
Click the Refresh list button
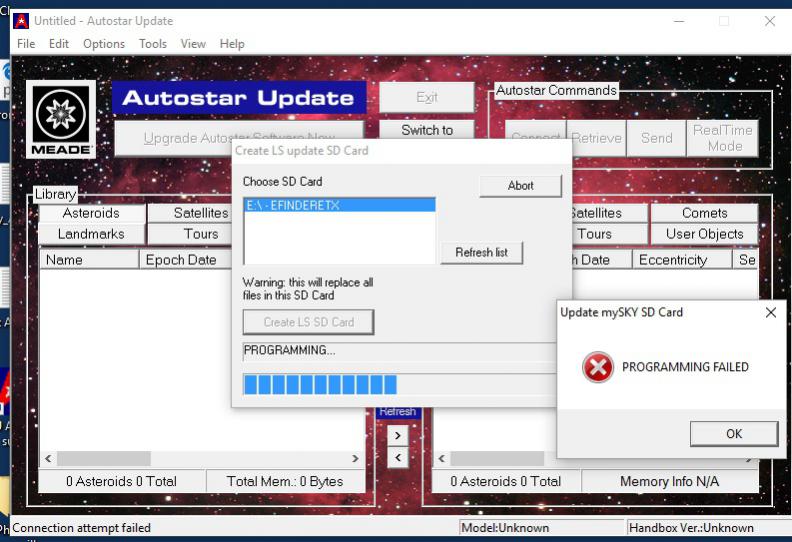[x=481, y=252]
